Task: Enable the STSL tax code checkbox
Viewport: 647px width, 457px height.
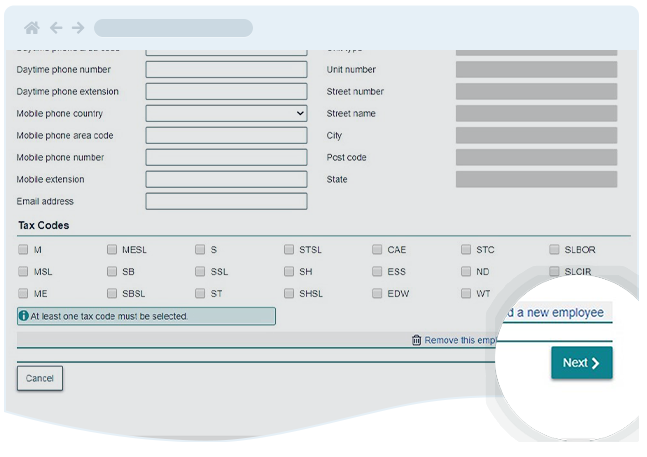Action: 289,250
